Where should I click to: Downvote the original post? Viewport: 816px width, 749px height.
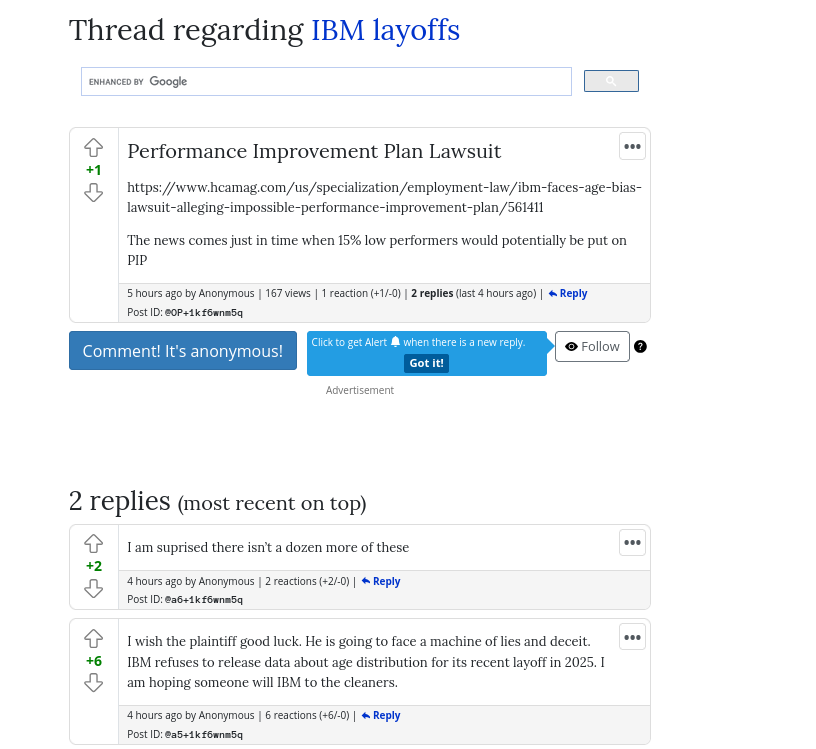click(93, 193)
